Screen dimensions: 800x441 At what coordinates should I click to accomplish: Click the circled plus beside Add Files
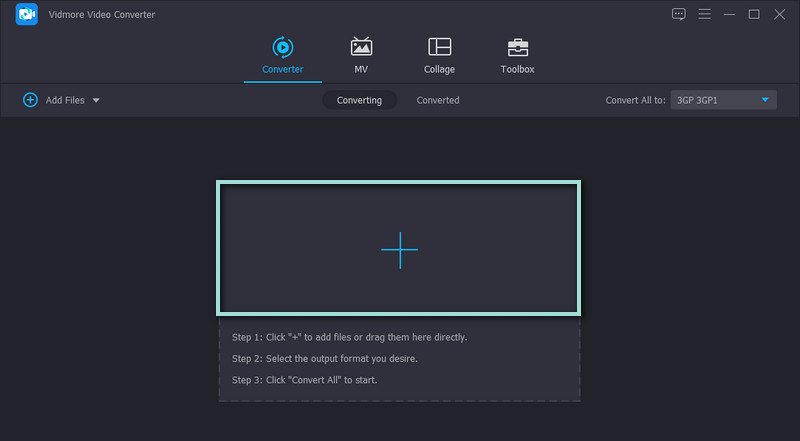pos(30,100)
